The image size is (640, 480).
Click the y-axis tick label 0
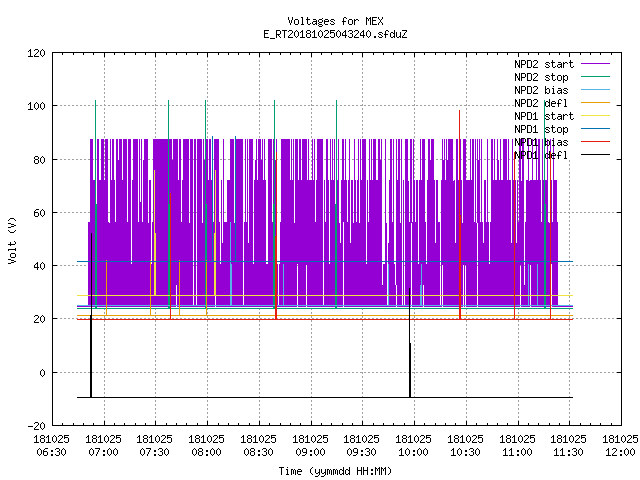click(42, 373)
